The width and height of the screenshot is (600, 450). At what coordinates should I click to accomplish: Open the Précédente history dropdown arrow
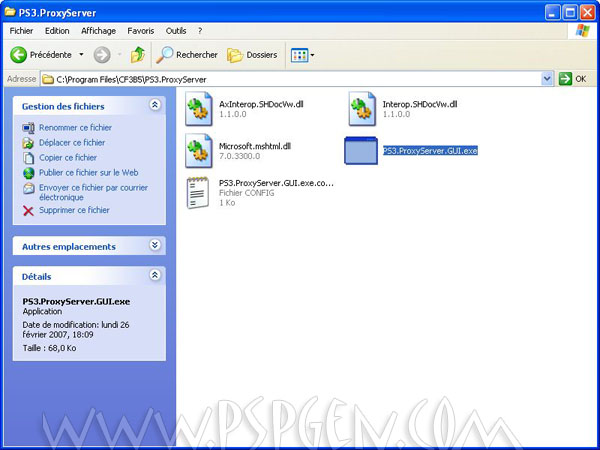[x=81, y=55]
